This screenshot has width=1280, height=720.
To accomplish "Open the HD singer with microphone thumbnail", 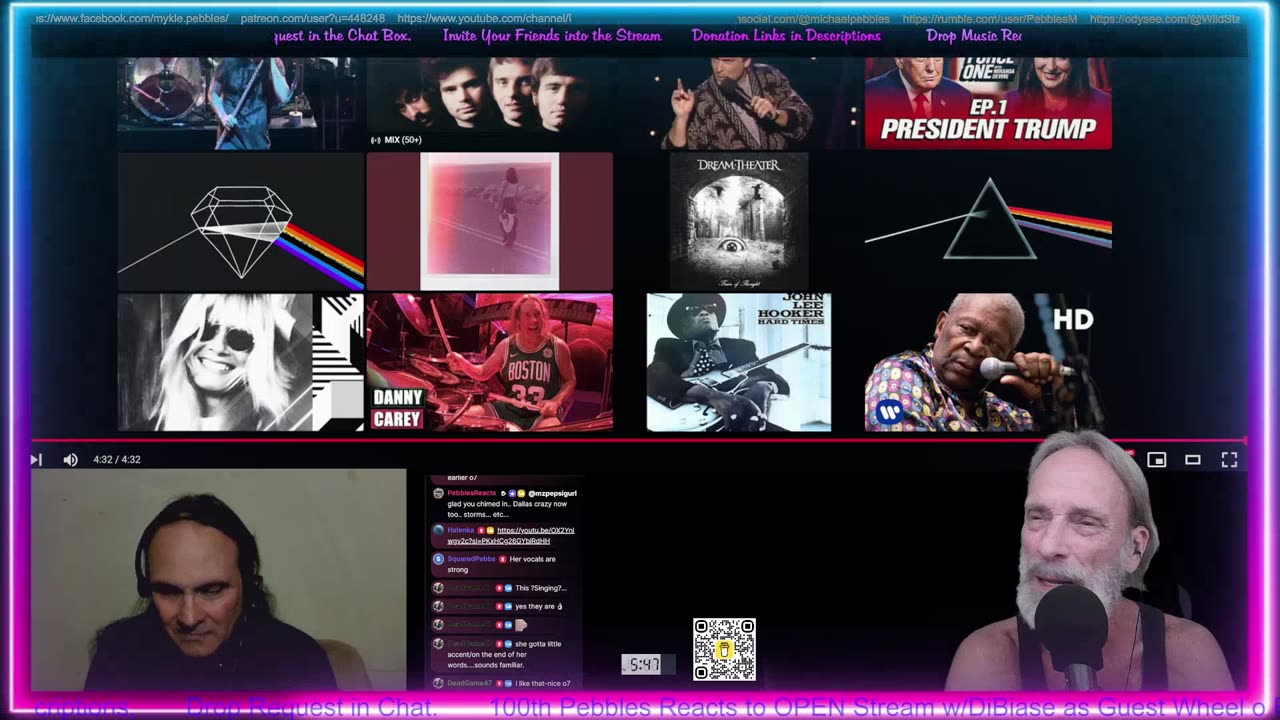I will click(x=988, y=362).
